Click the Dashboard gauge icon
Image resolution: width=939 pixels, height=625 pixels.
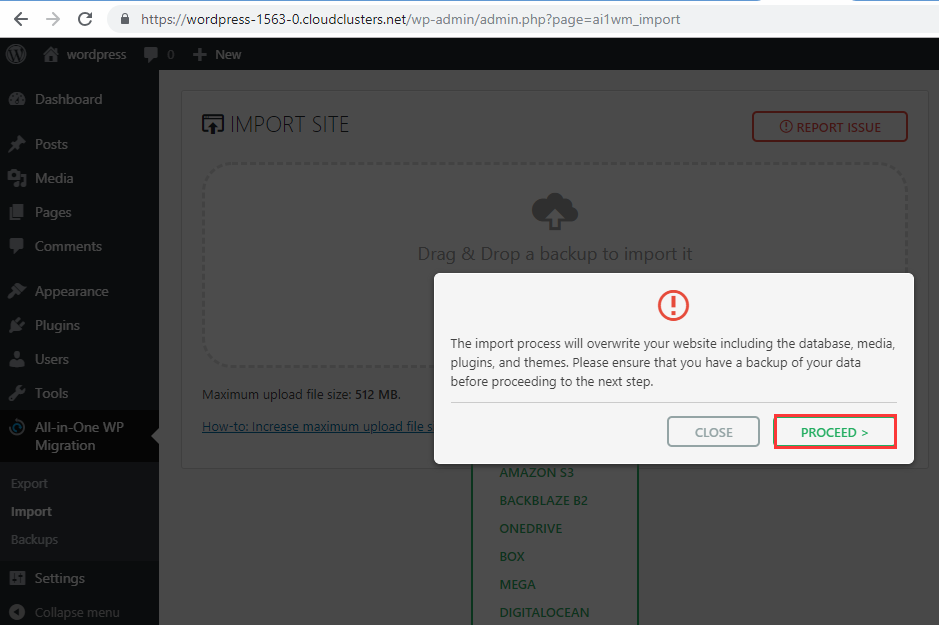[x=17, y=99]
